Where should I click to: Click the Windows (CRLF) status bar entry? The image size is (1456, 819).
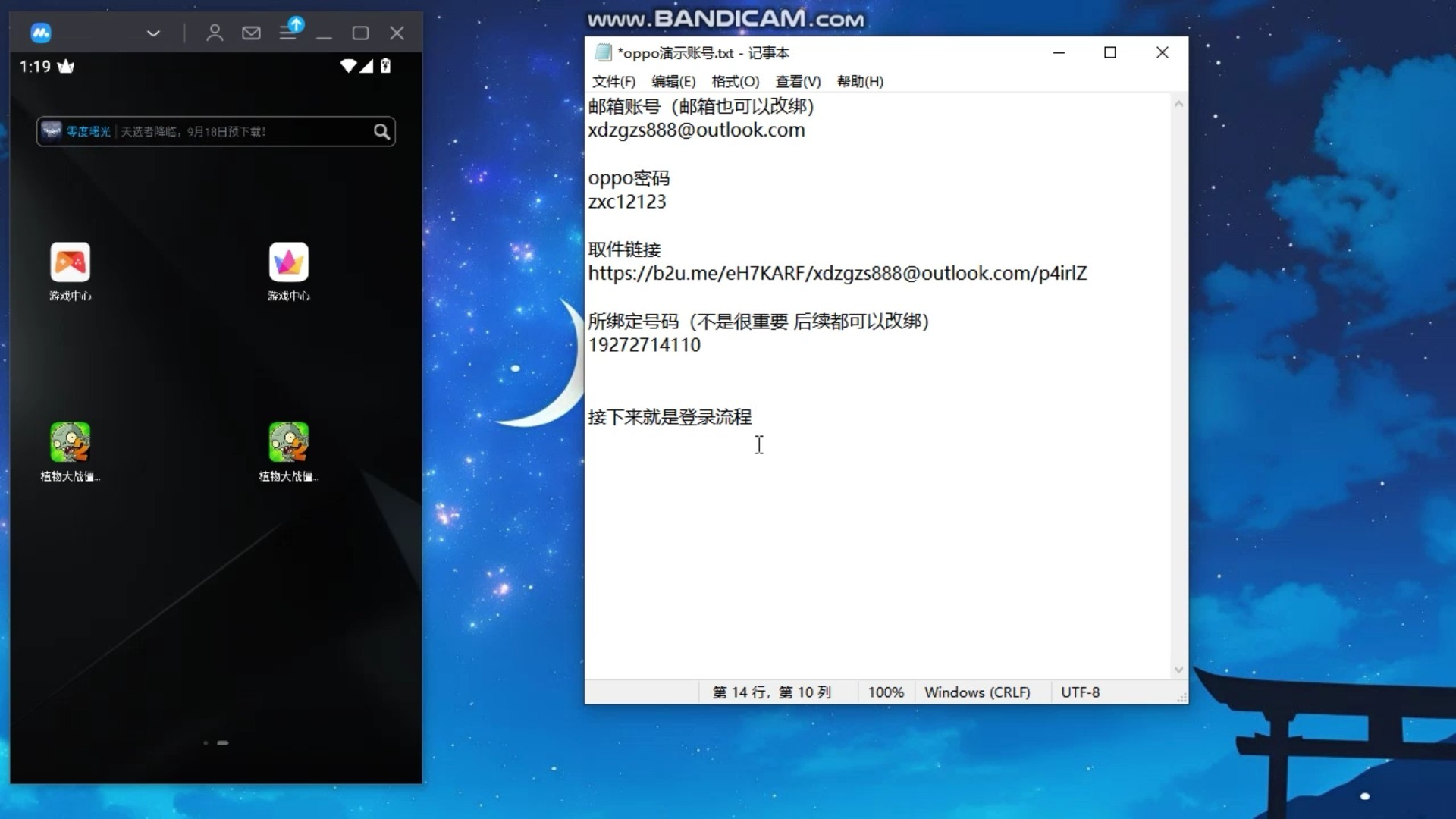[x=977, y=692]
